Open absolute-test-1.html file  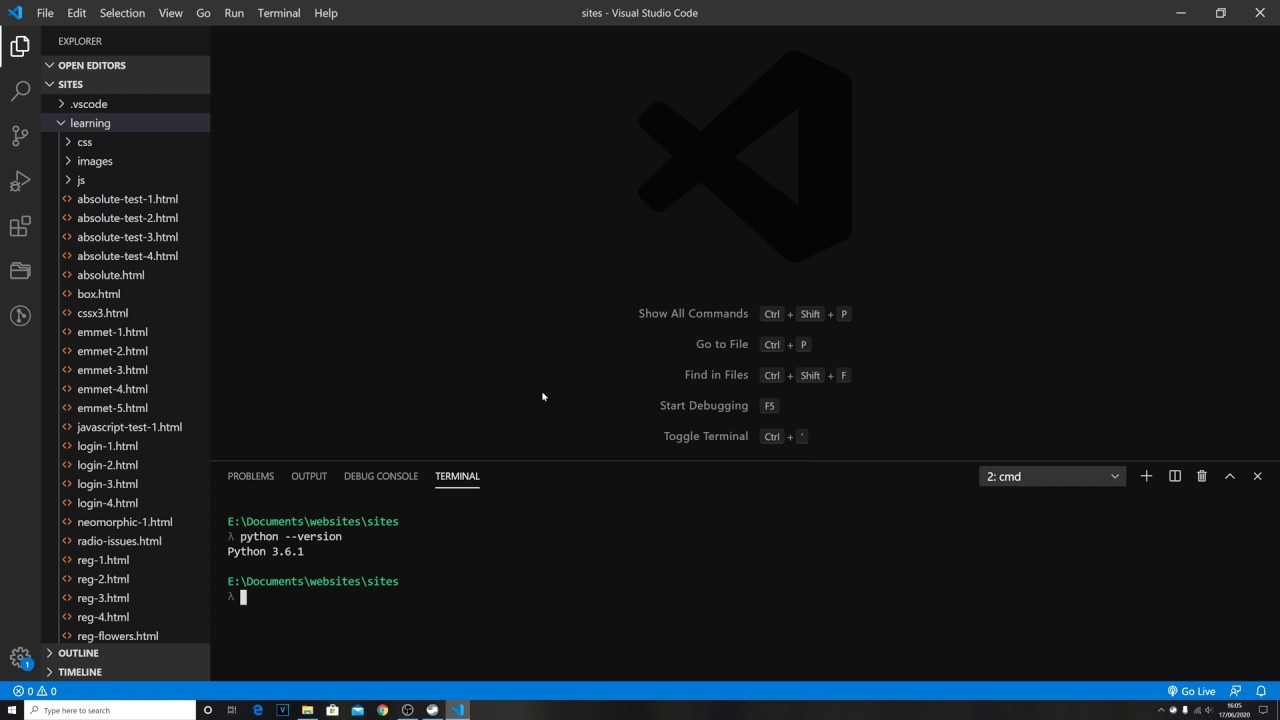tap(126, 199)
